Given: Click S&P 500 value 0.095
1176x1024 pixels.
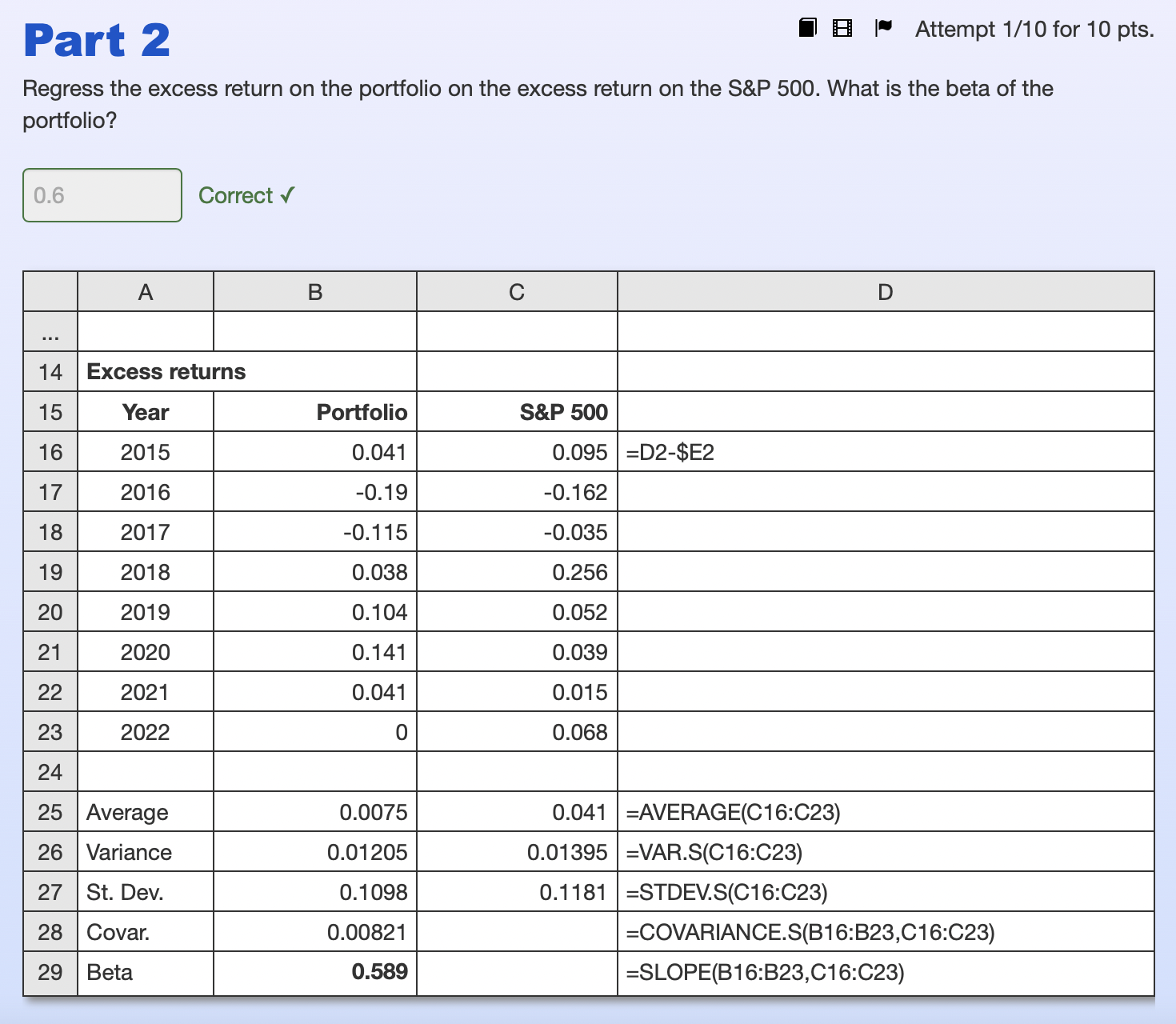Looking at the screenshot, I should (517, 452).
